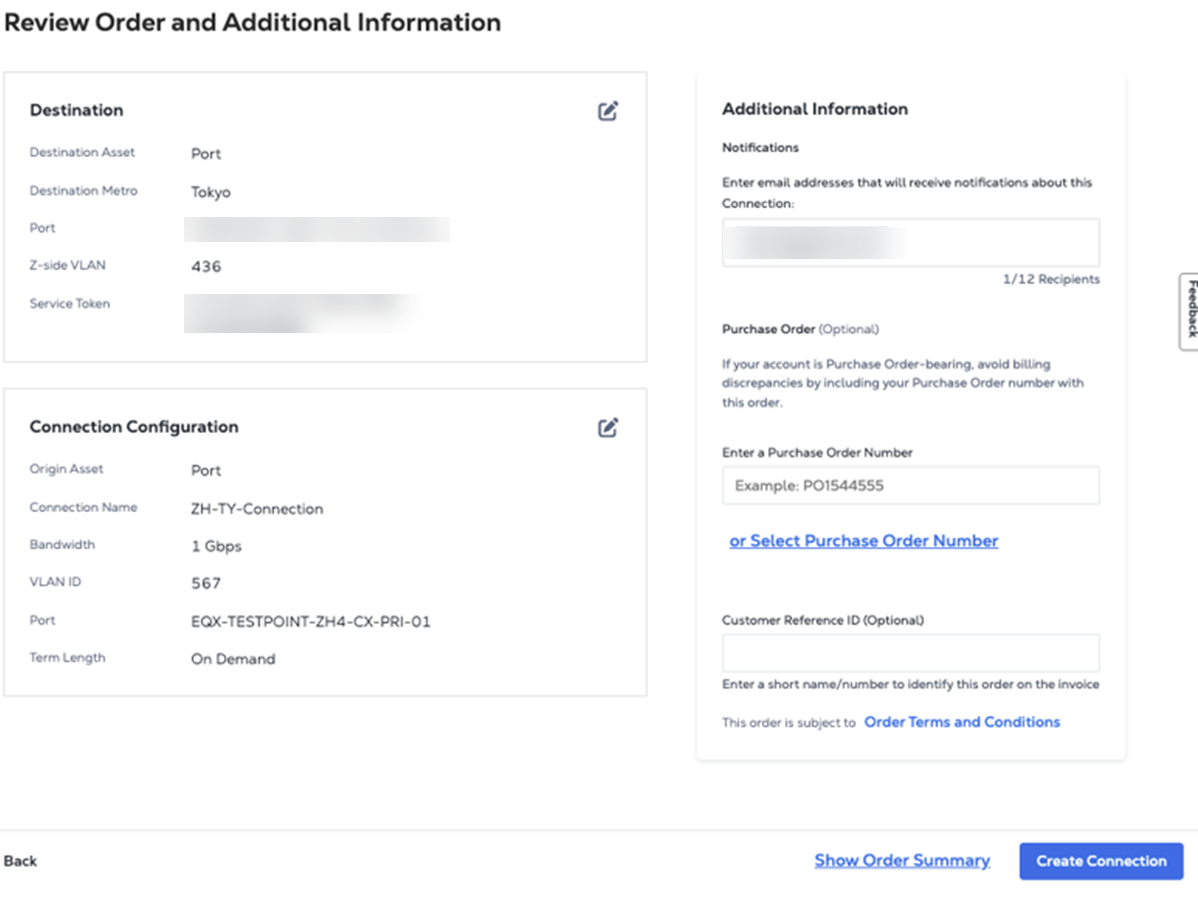This screenshot has width=1198, height=901.
Task: Select the EQX-TESTPOINT-ZH4-CX-PRI-01 port value
Action: 310,622
